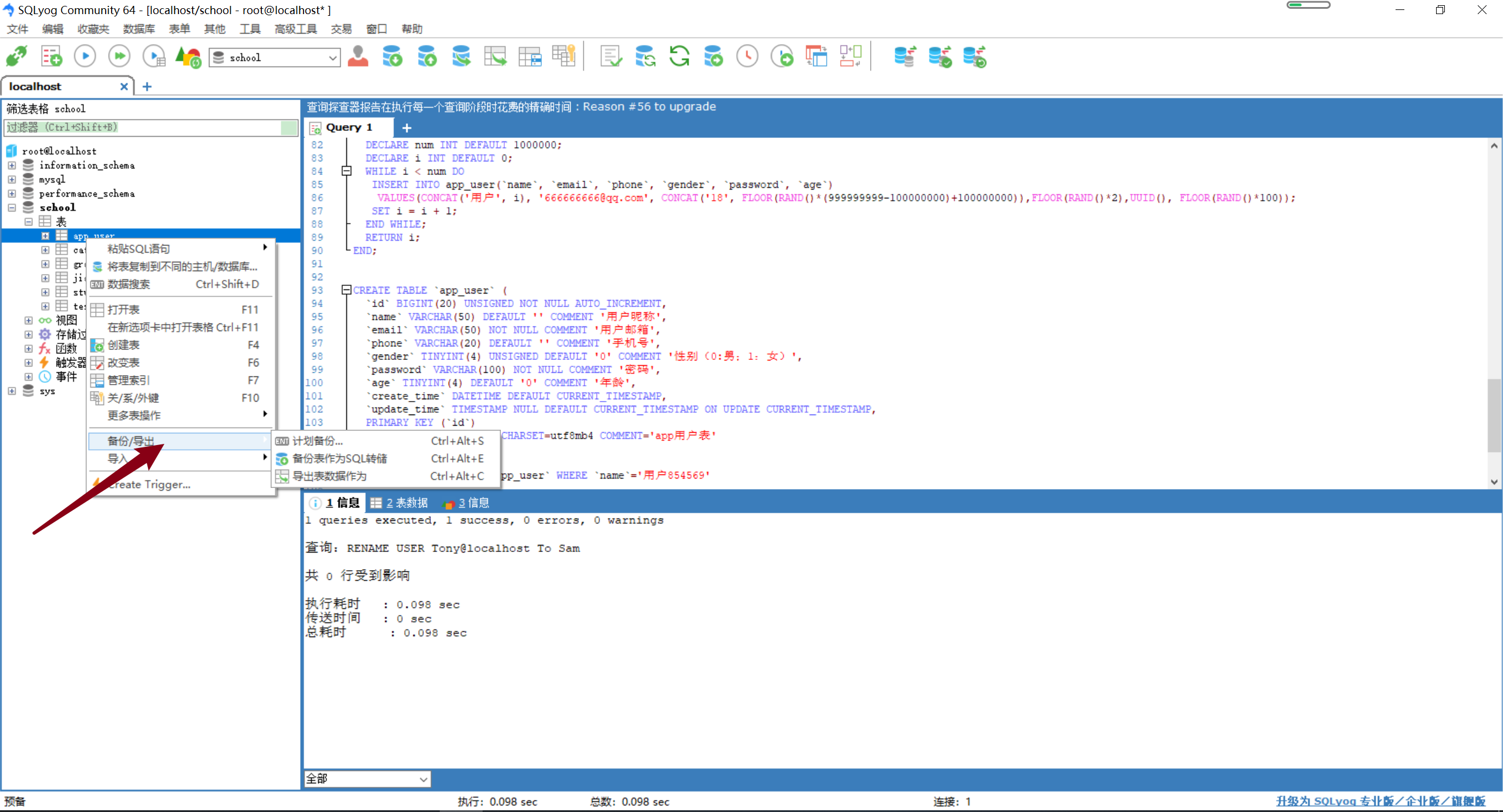Image resolution: width=1503 pixels, height=812 pixels.
Task: Collapse the WHILE loop code fold
Action: tap(346, 171)
